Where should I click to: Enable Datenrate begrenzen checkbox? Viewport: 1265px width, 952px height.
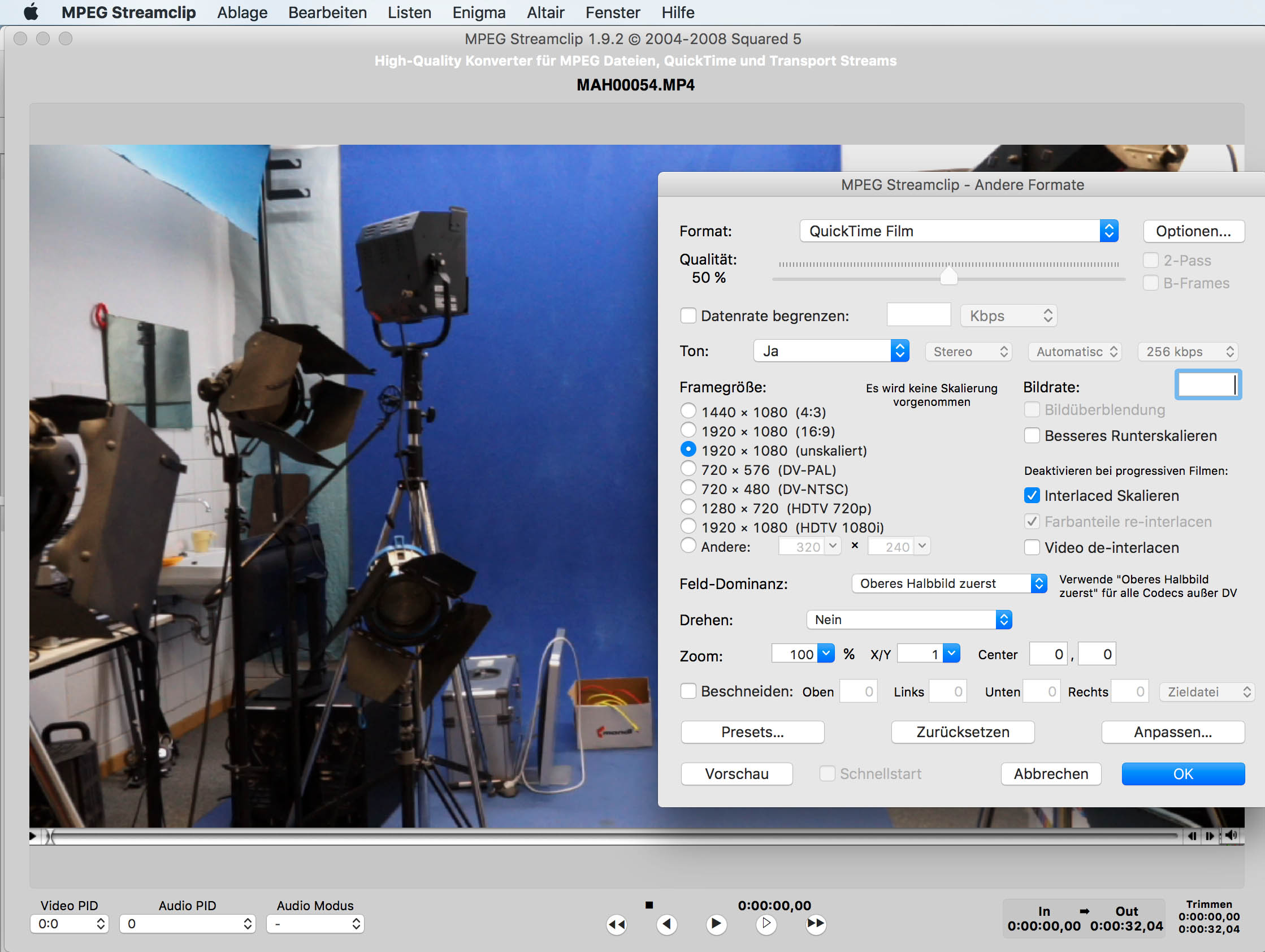[x=688, y=315]
